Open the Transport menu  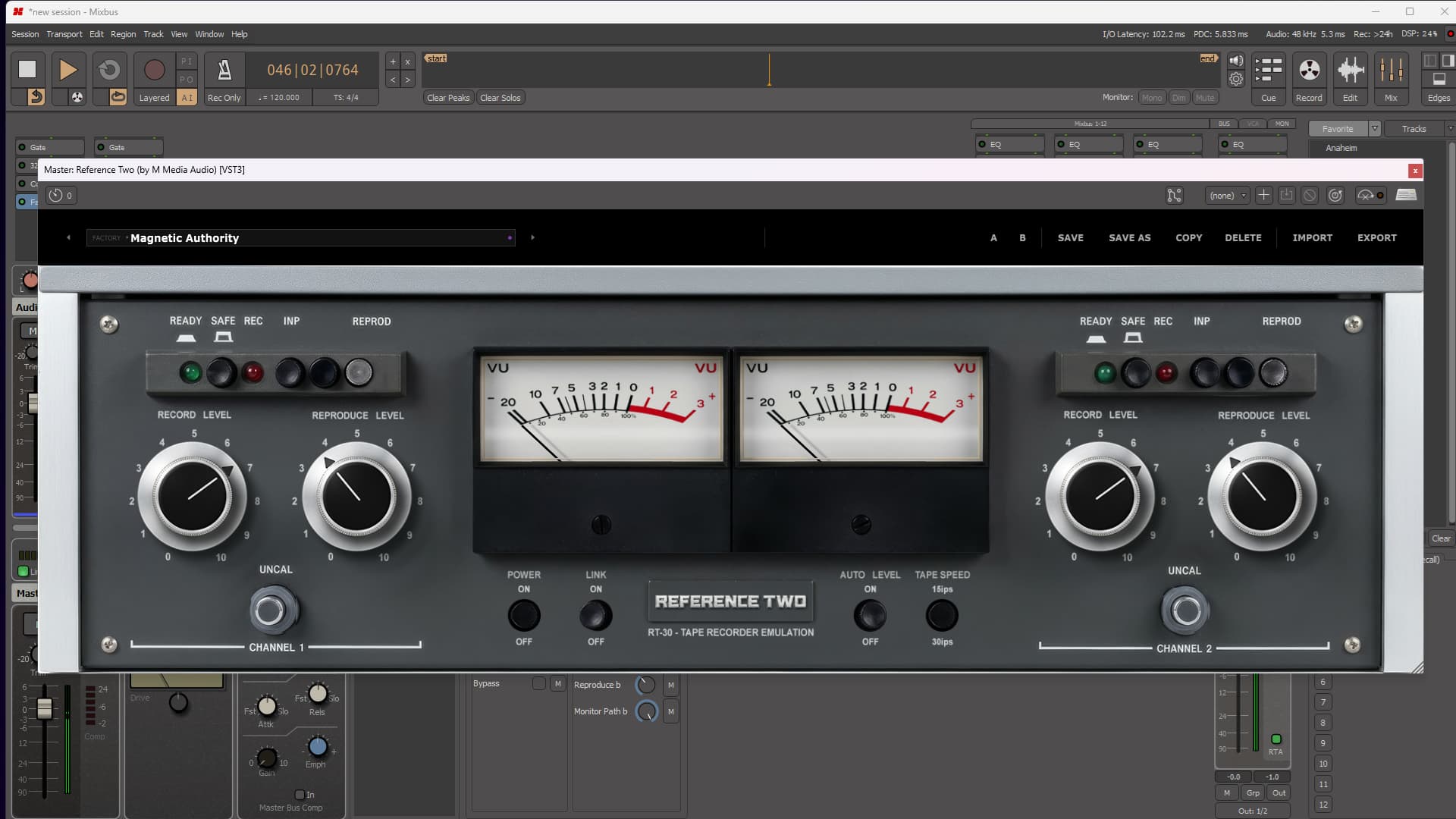click(x=64, y=34)
